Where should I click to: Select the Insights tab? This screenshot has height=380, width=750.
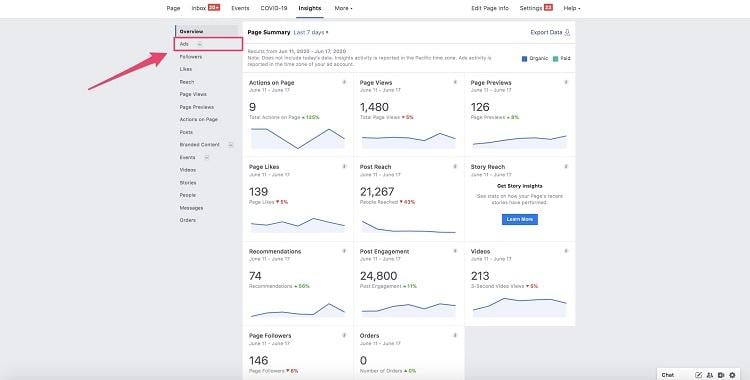[x=309, y=8]
